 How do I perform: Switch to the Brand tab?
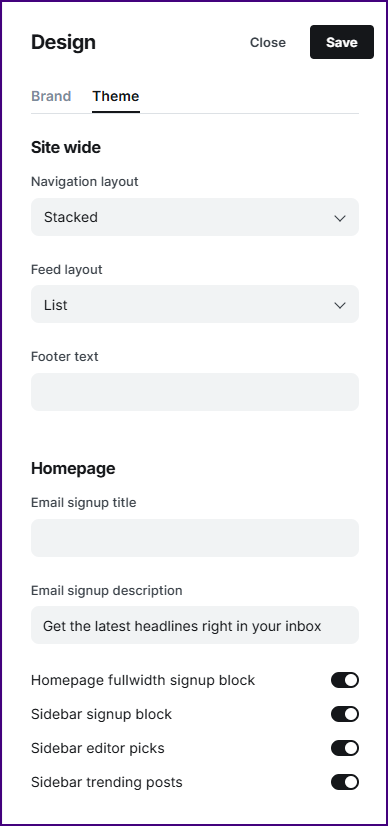(51, 96)
